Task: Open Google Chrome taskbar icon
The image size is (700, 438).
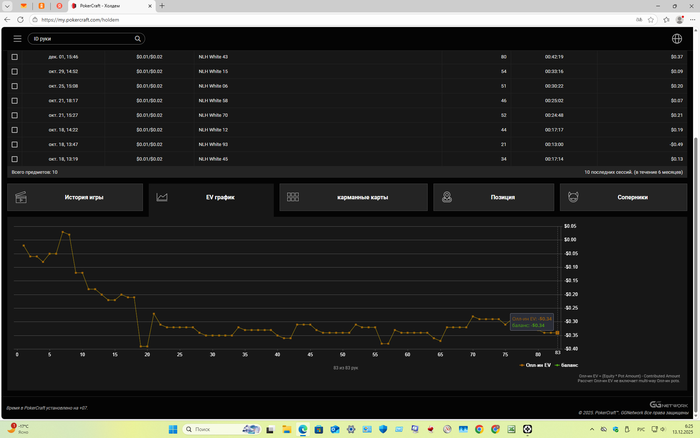Action: point(479,429)
